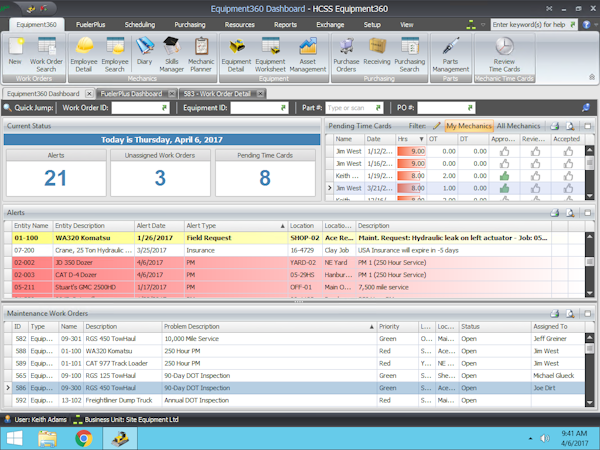
Task: Toggle Accepted thumb for Jim West 3/21 row
Action: [568, 188]
